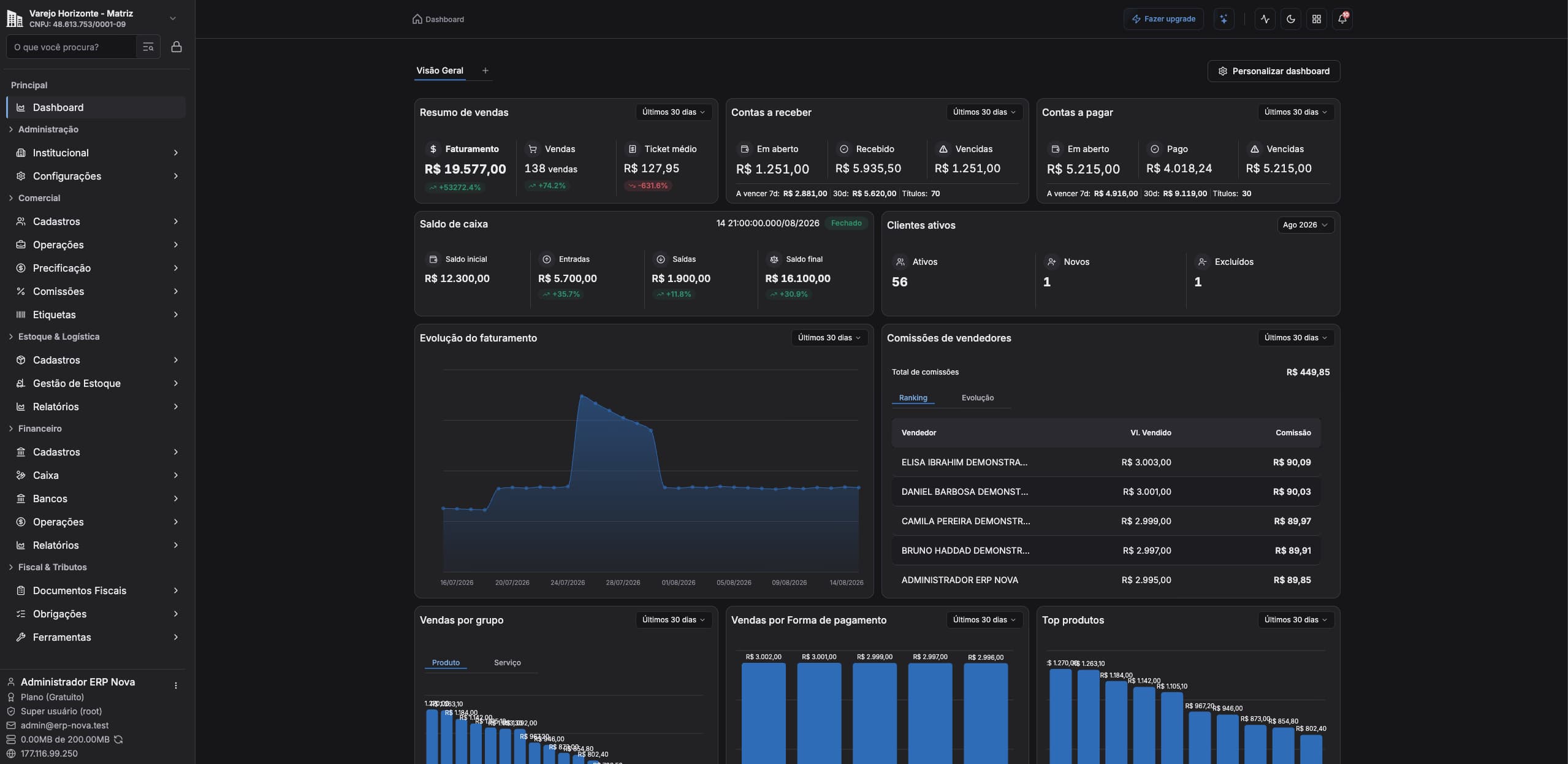Click the AI sparkle icon in header
This screenshot has height=764, width=1568.
pyautogui.click(x=1224, y=19)
